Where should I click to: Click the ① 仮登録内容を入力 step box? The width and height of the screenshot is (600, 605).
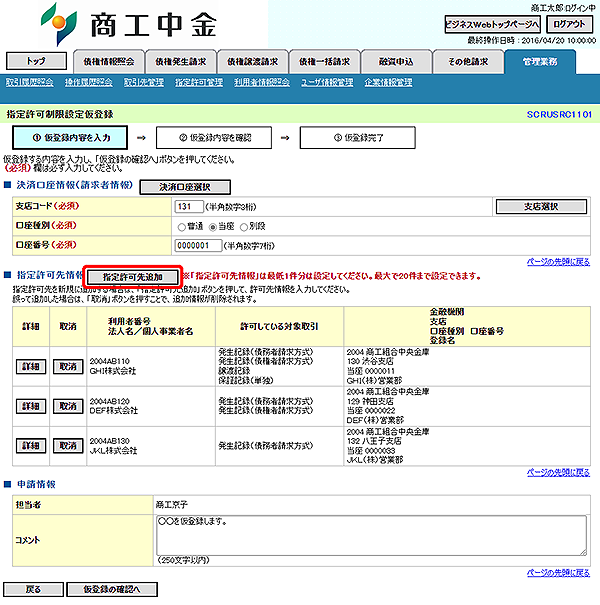[70, 138]
